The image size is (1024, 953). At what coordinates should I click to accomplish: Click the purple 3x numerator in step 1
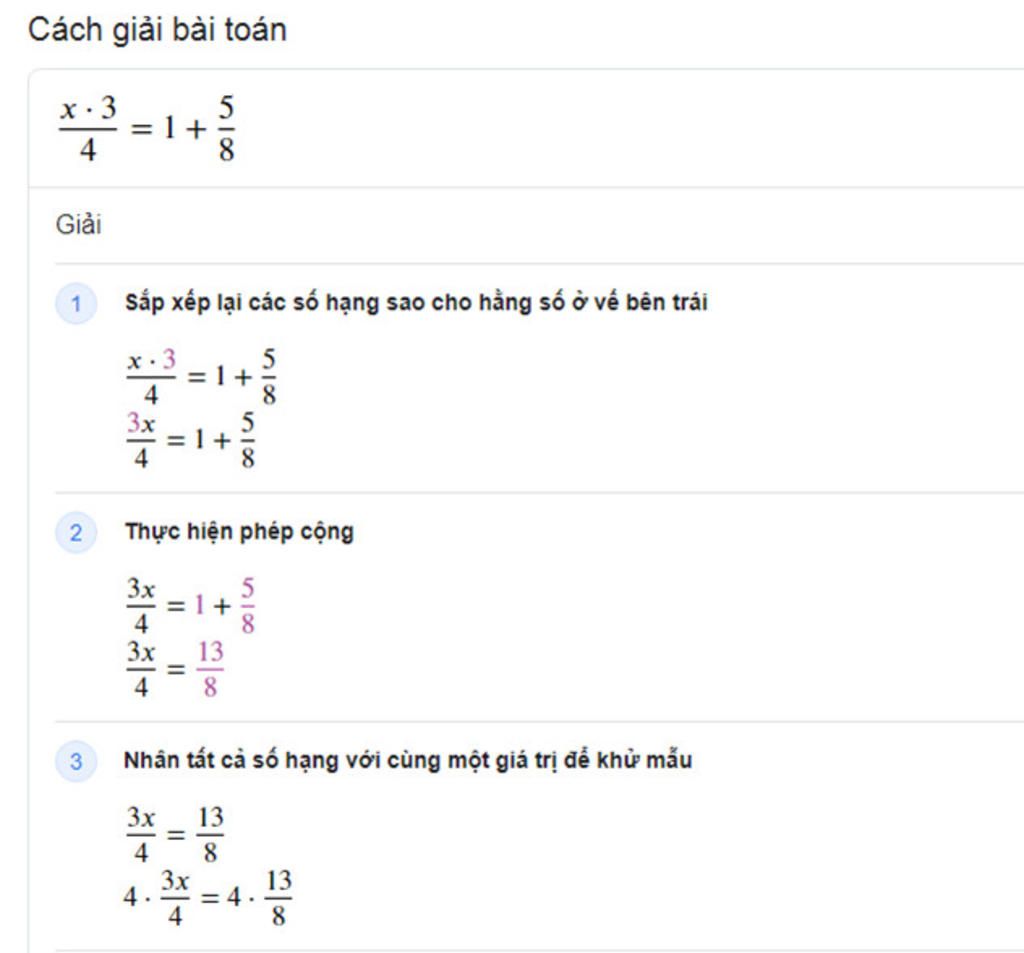pos(141,423)
